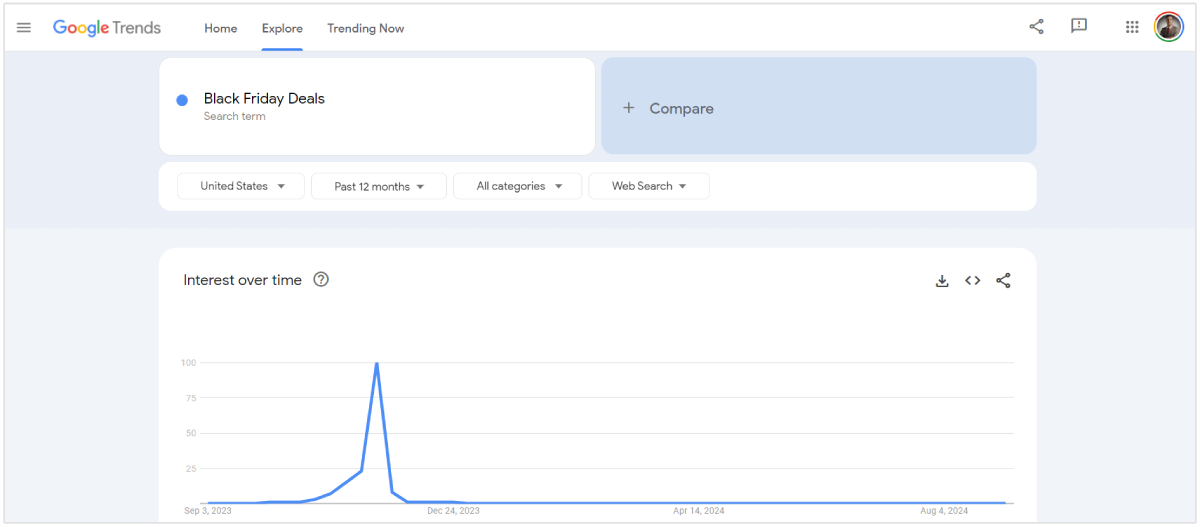This screenshot has height=527, width=1200.
Task: Open the Past 12 months dropdown
Action: (379, 186)
